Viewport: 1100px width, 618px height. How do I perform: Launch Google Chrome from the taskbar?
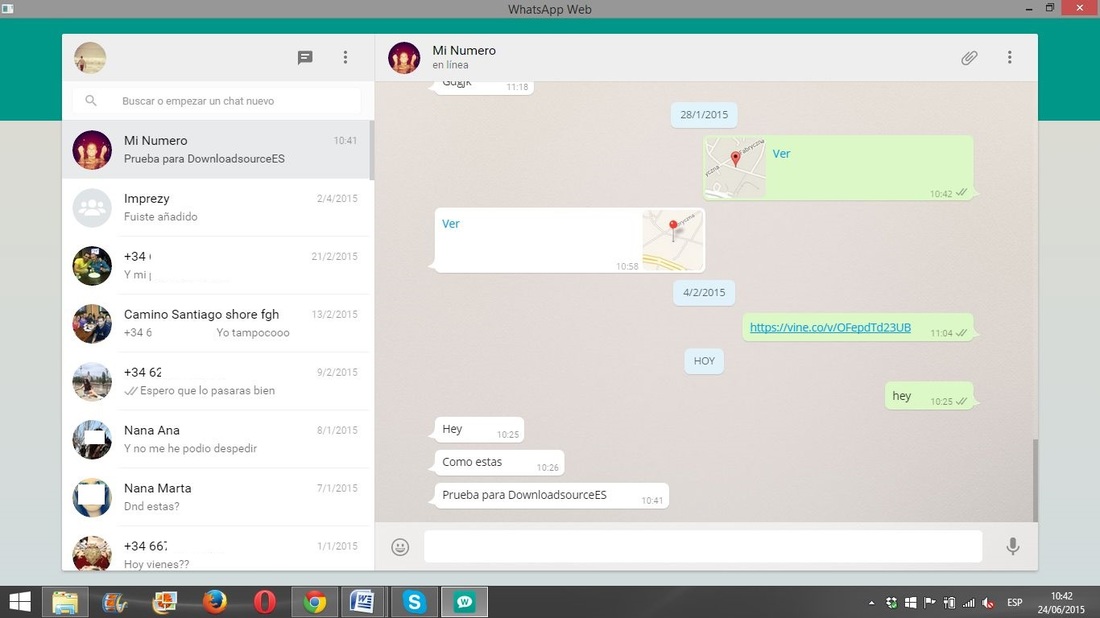314,602
